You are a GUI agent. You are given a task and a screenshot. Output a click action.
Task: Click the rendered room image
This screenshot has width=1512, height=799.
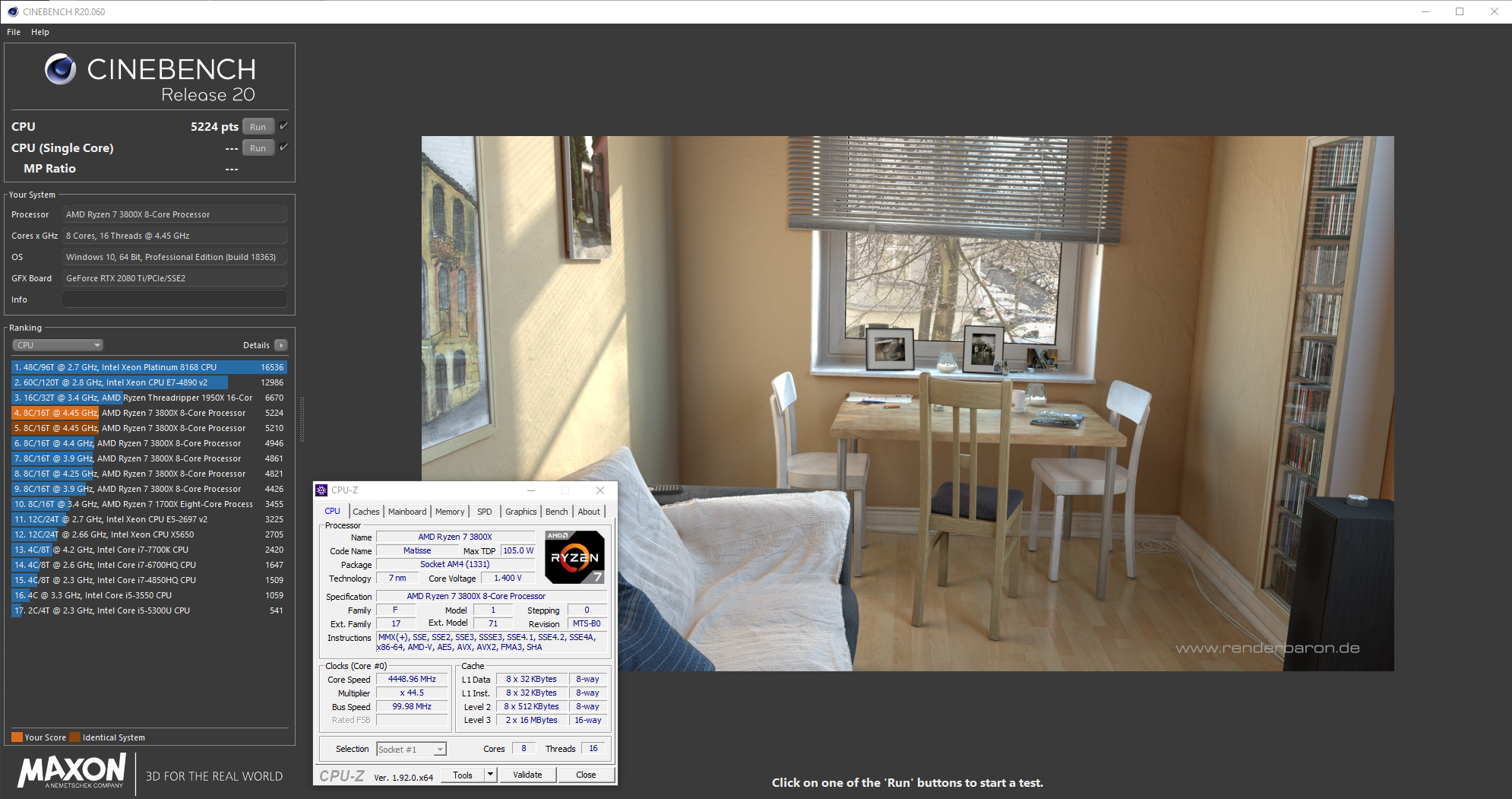click(908, 404)
